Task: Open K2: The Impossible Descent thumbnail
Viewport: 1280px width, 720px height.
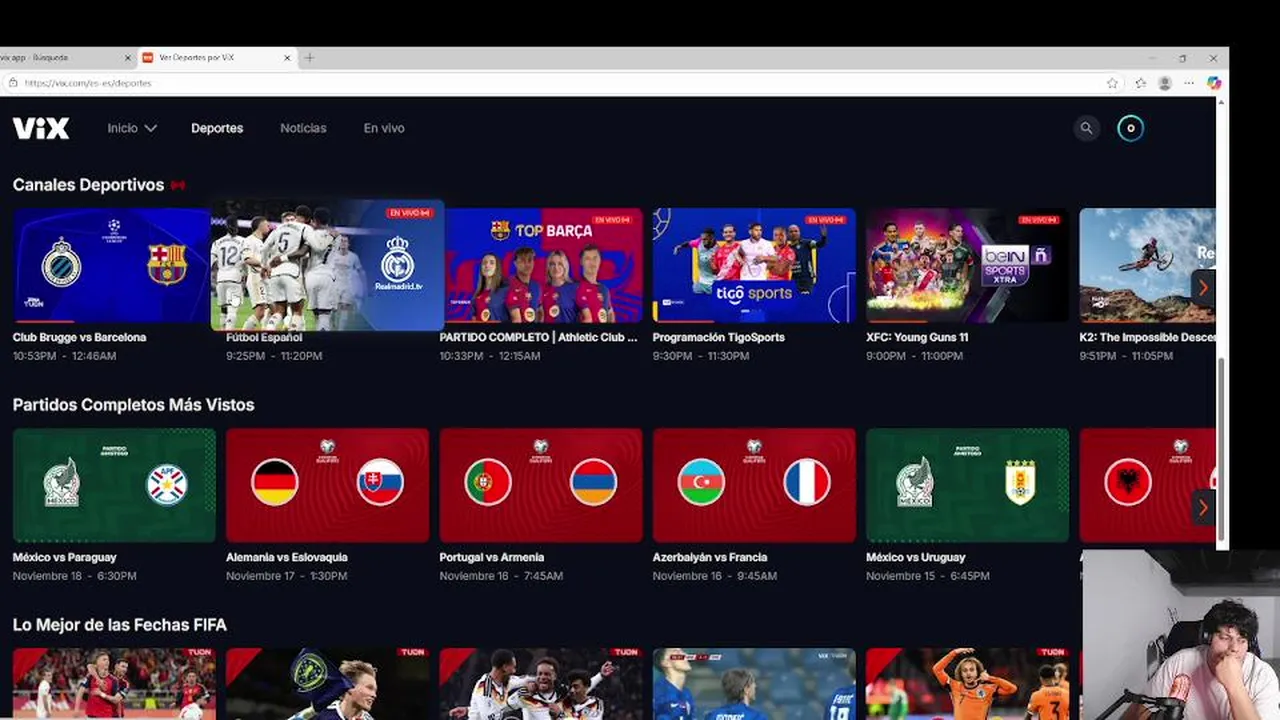Action: [1147, 265]
